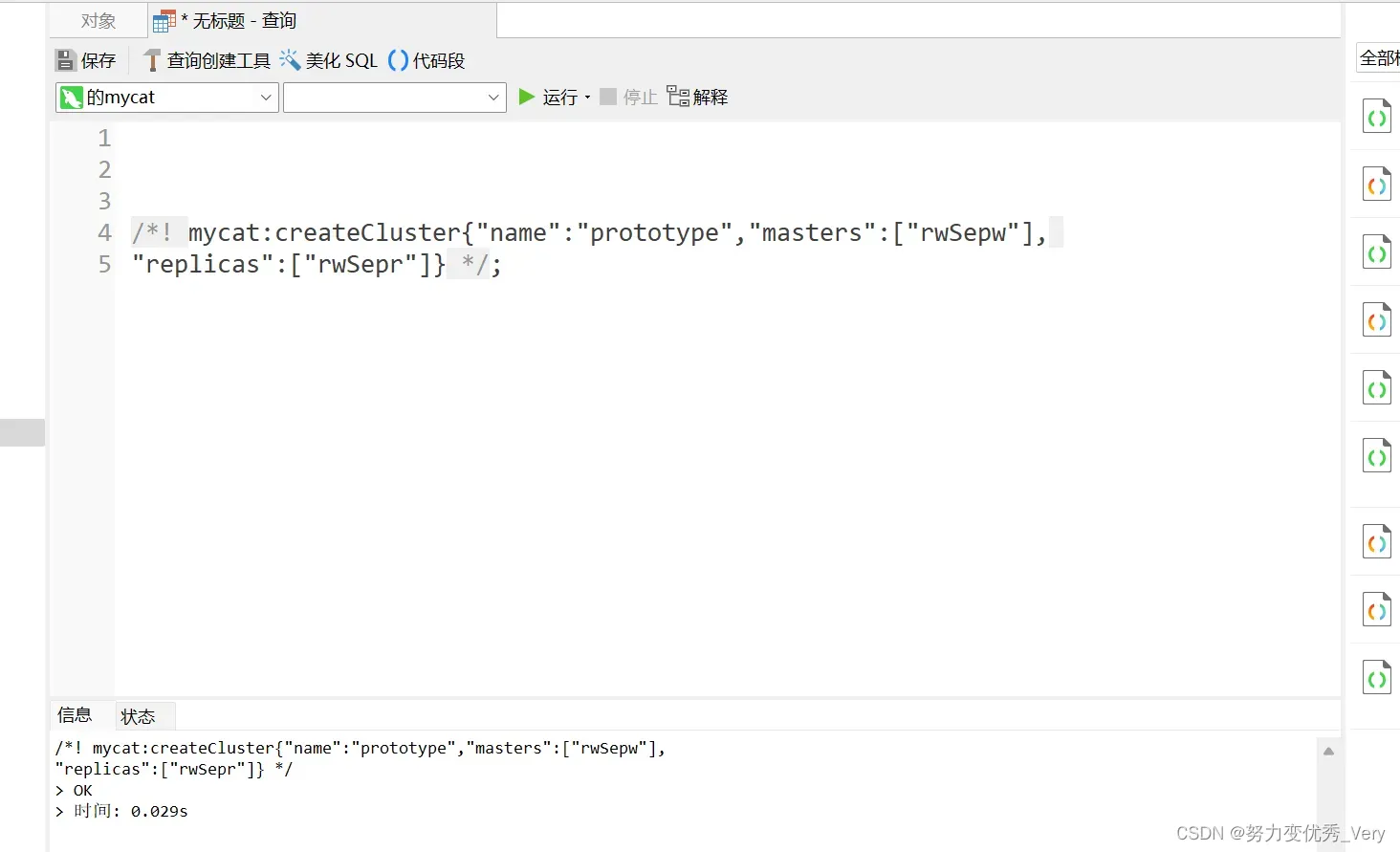Click the seventh snippet icon in sidebar

pyautogui.click(x=1377, y=542)
